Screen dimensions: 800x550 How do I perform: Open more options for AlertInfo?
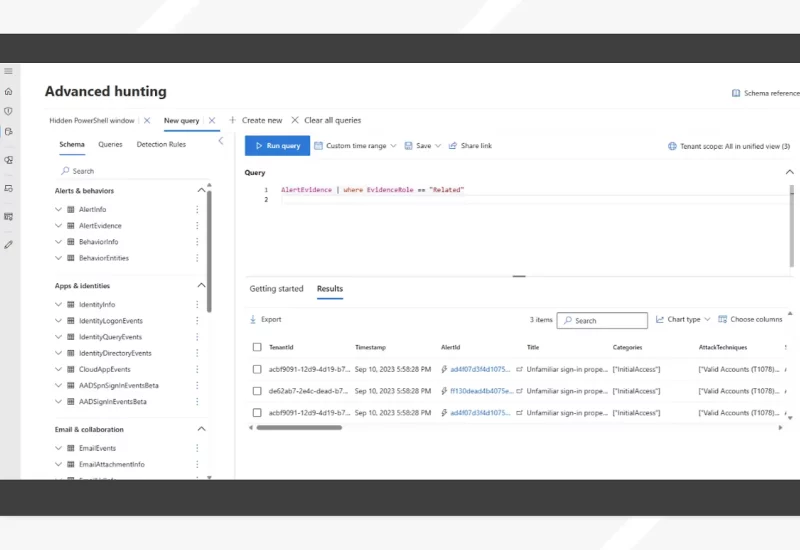(x=197, y=209)
